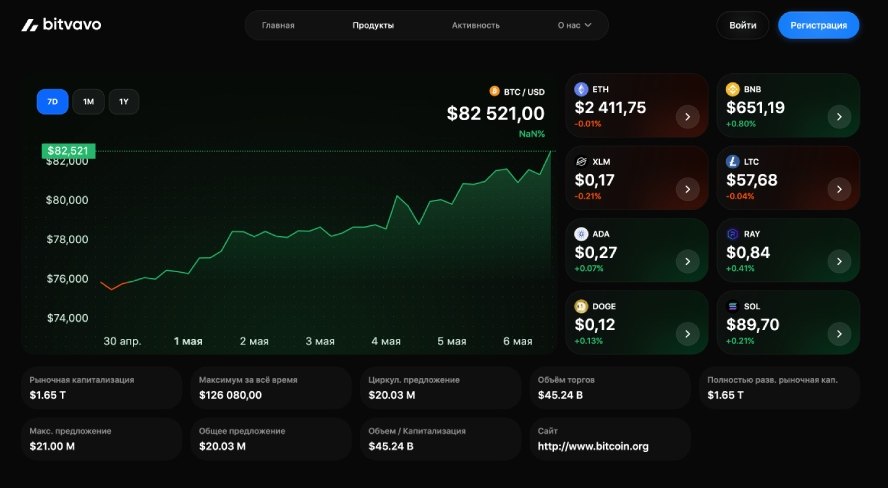Go to Главная in the navigation
The height and width of the screenshot is (488, 888).
tap(278, 25)
